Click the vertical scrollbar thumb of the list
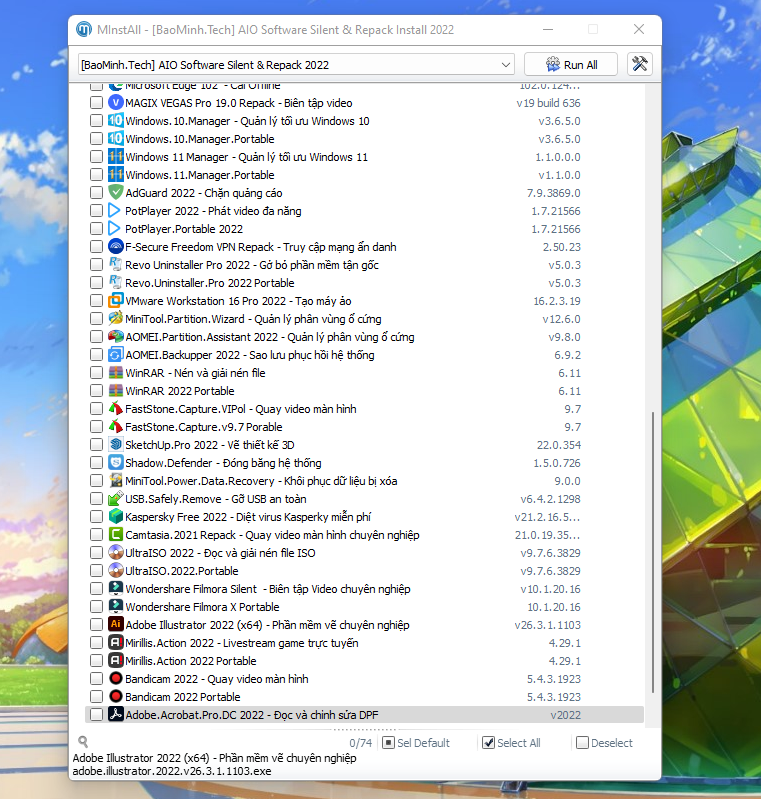Screen dimensions: 761x799 653,552
